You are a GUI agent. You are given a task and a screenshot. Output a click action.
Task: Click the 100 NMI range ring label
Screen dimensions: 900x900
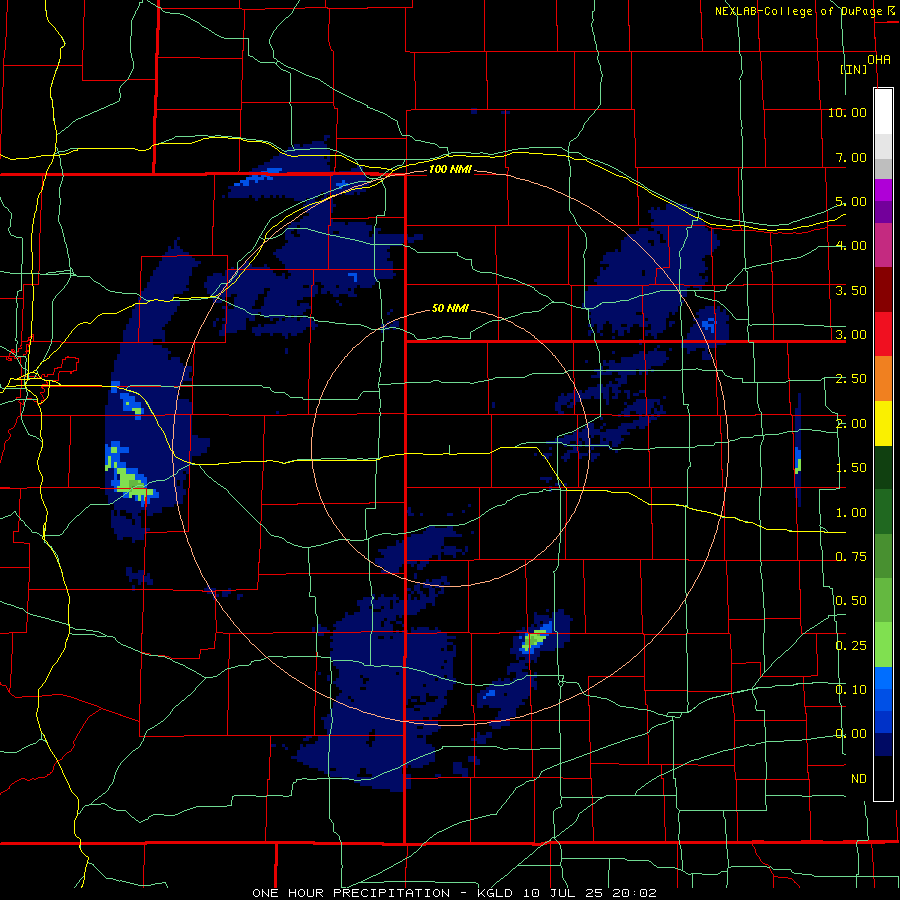450,169
